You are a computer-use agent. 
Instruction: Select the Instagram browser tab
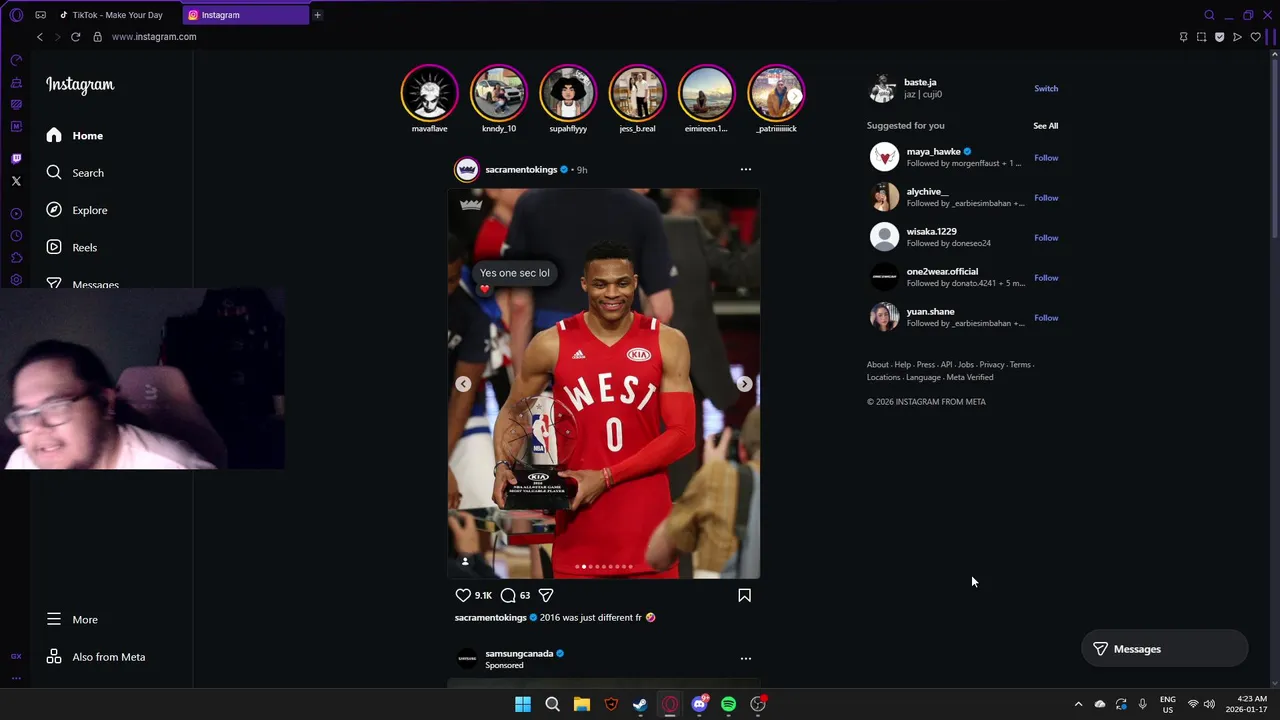coord(247,15)
